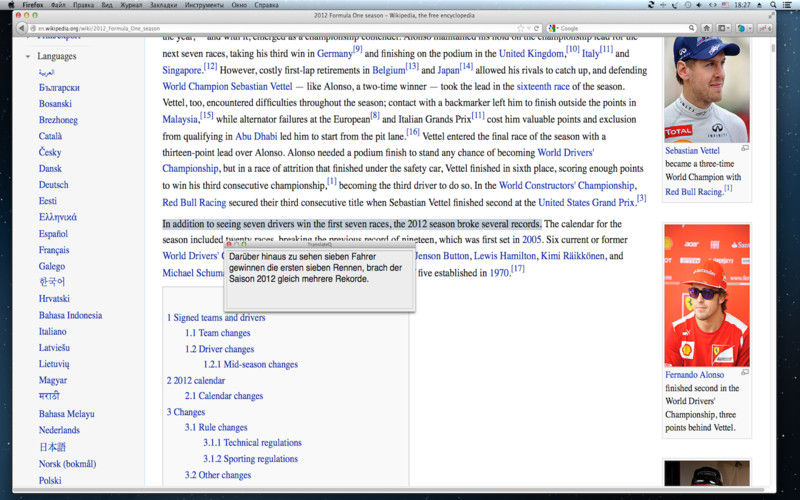Open the Инструменты menu

click(204, 5)
